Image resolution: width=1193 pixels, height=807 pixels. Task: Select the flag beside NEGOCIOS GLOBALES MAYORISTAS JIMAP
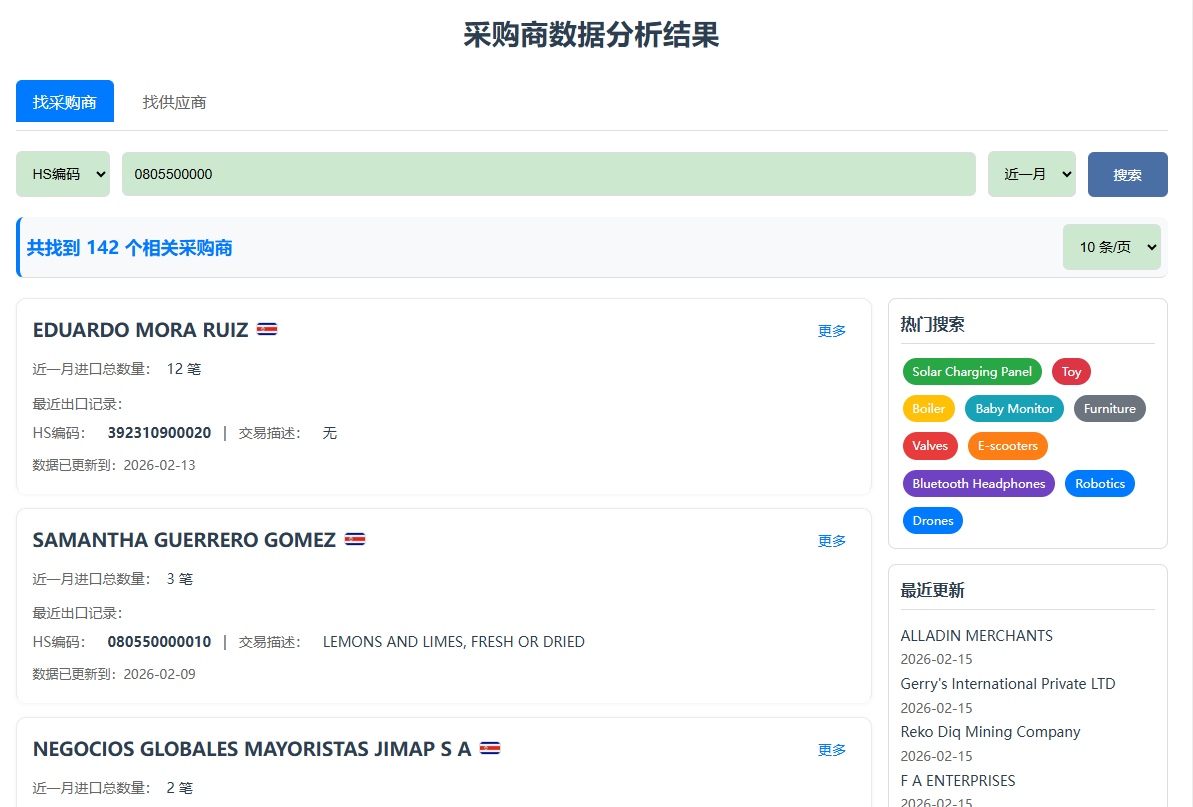(491, 747)
